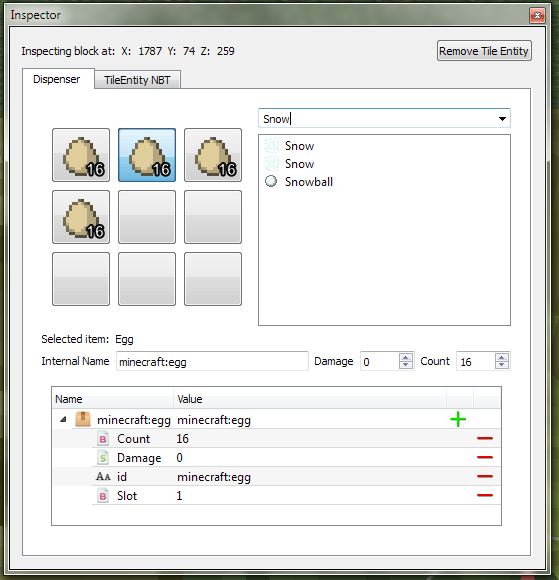Image resolution: width=559 pixels, height=580 pixels.
Task: Click the Damage value field
Action: pos(380,361)
